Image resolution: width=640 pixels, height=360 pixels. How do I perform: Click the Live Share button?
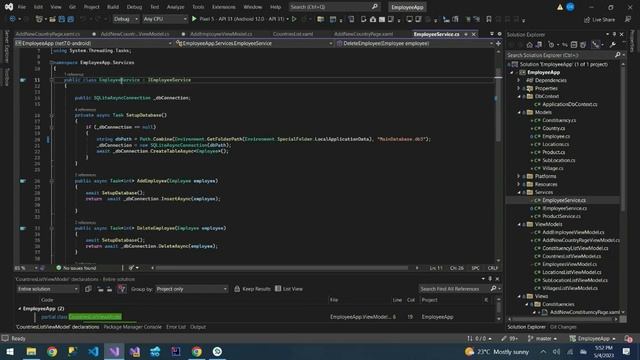[599, 20]
